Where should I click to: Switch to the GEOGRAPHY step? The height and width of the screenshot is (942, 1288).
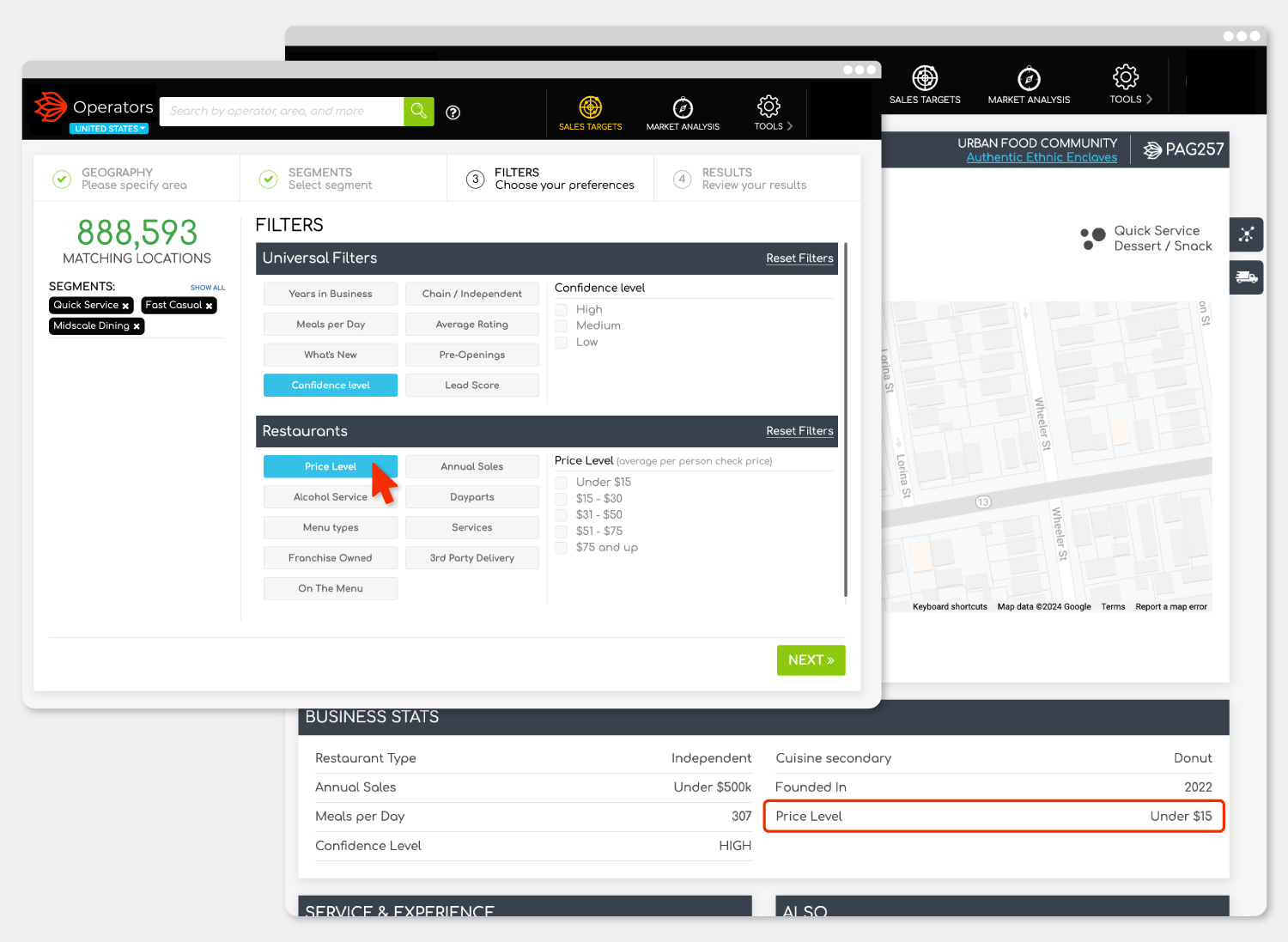pyautogui.click(x=117, y=178)
